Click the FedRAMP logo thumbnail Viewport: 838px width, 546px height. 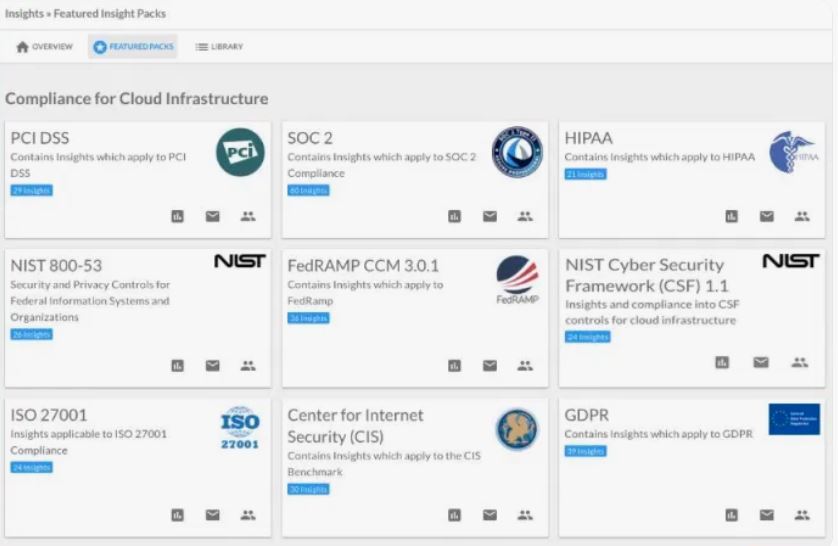(517, 280)
